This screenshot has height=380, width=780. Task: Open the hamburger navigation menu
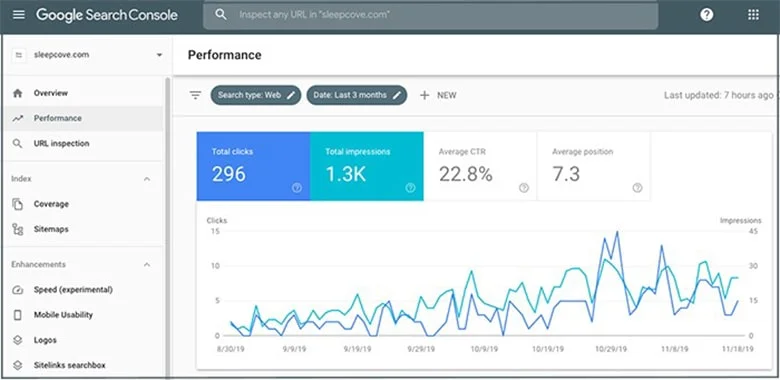tap(18, 14)
